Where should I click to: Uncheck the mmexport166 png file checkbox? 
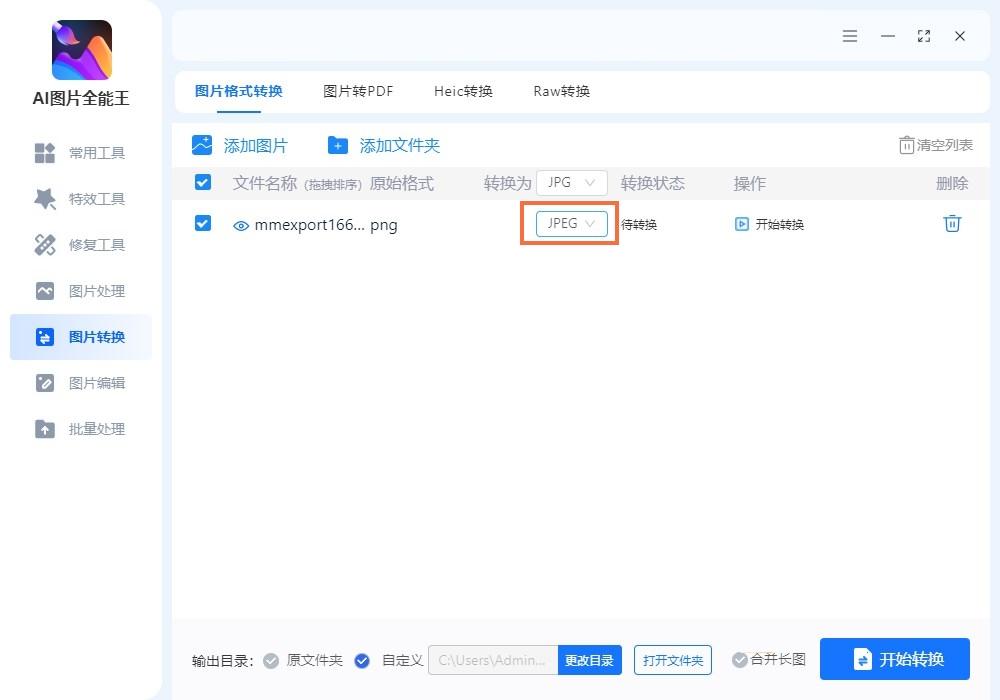click(x=203, y=224)
